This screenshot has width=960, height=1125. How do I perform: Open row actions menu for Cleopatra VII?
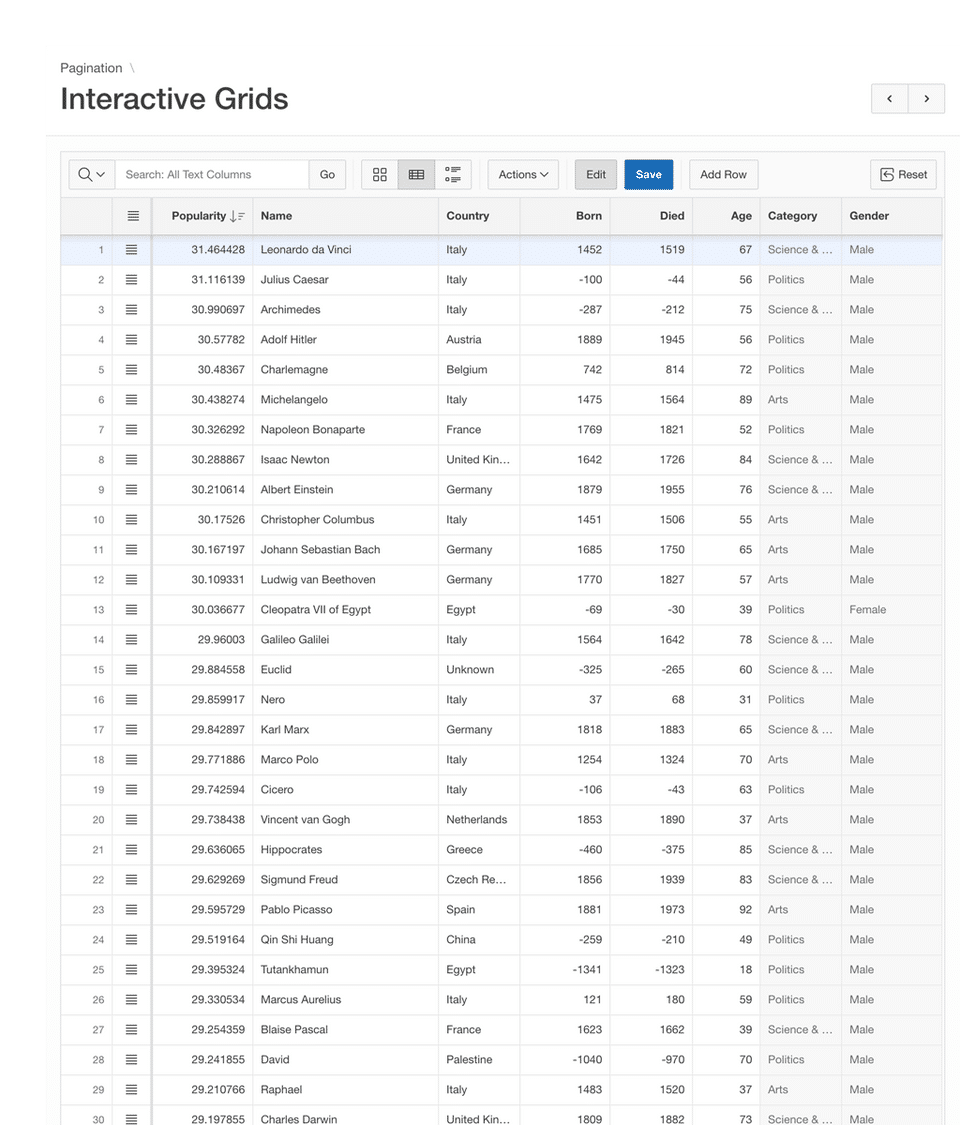tap(131, 610)
